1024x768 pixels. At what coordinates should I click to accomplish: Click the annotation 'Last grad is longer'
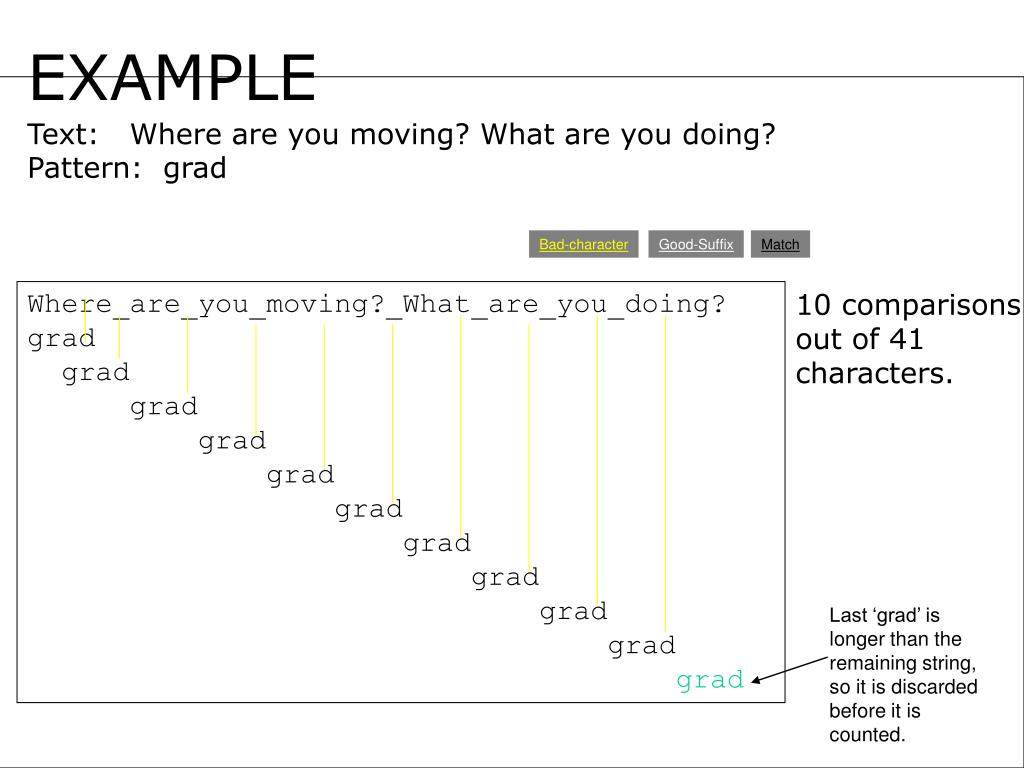tap(903, 675)
